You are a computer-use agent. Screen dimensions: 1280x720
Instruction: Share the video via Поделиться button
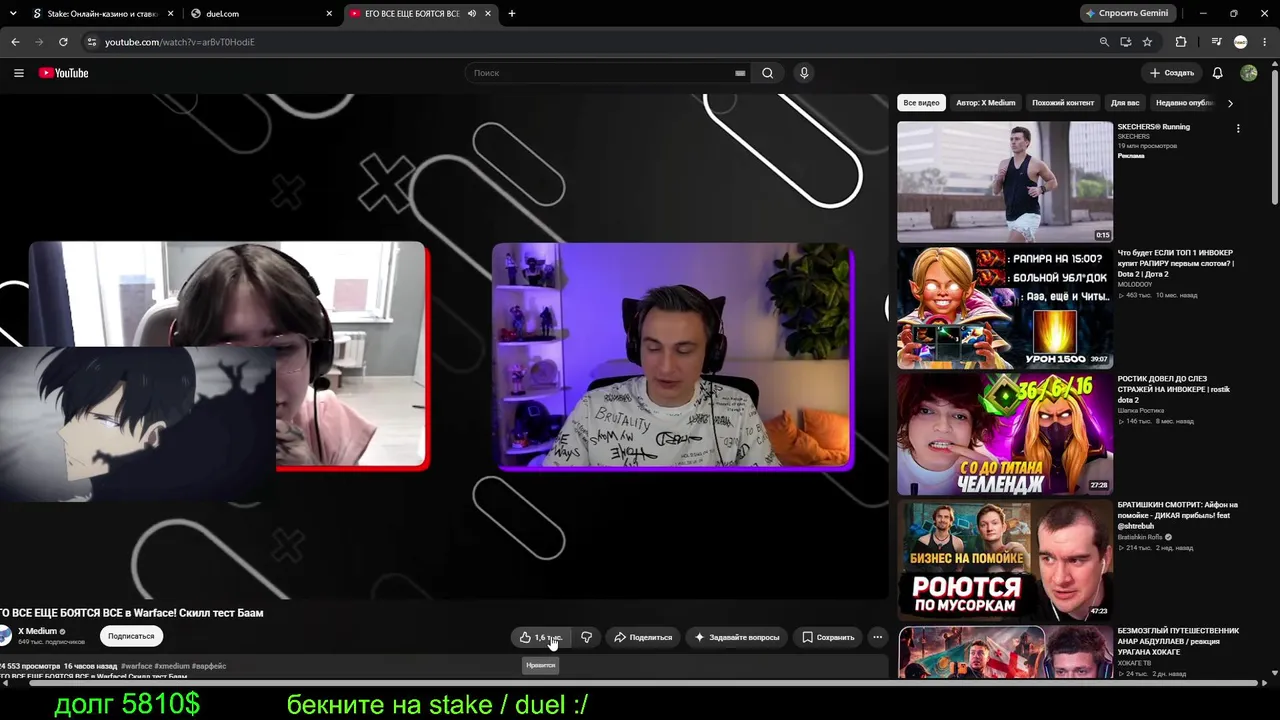tap(643, 637)
